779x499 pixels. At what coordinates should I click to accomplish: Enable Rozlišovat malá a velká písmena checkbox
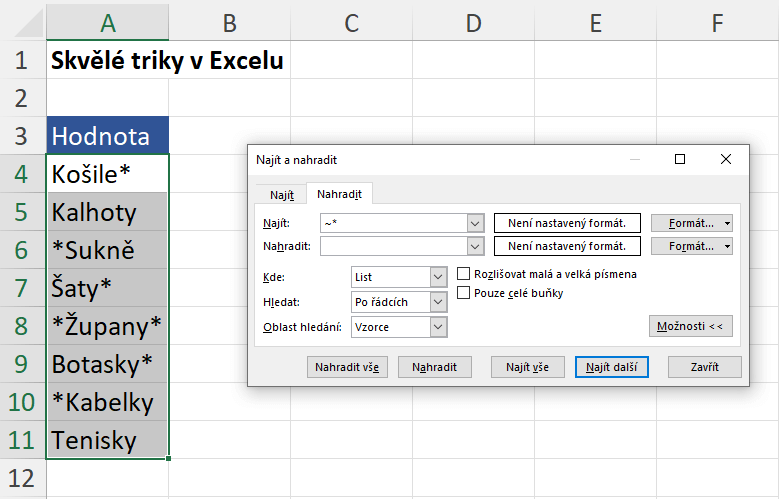pos(464,273)
